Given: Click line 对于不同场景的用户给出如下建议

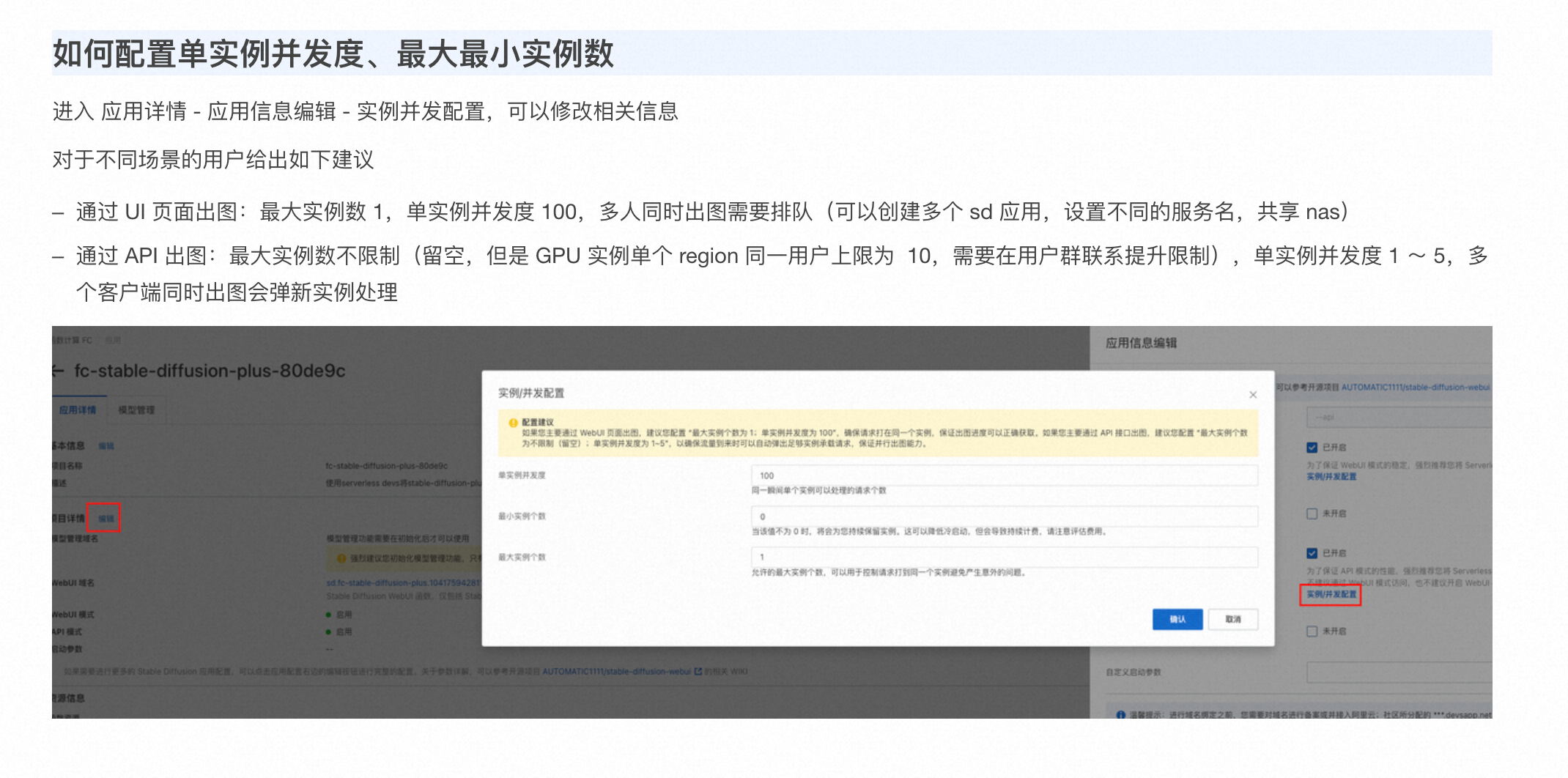Looking at the screenshot, I should click(x=213, y=160).
